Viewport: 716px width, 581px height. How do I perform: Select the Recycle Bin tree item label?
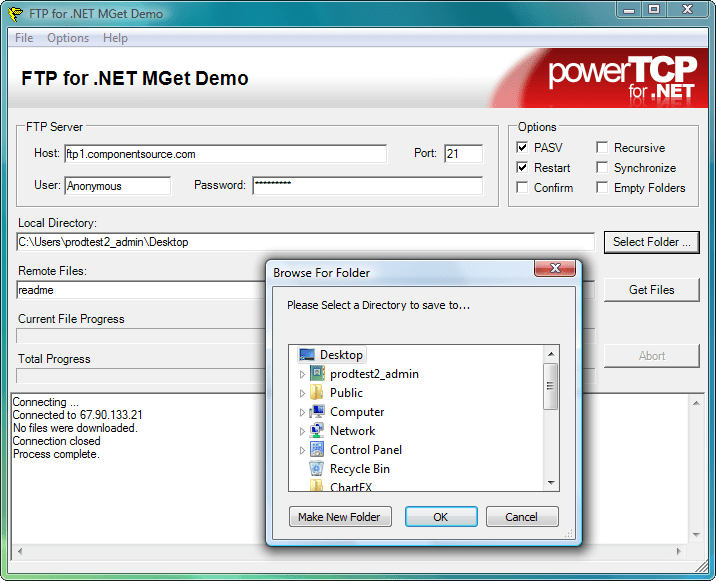[x=360, y=469]
